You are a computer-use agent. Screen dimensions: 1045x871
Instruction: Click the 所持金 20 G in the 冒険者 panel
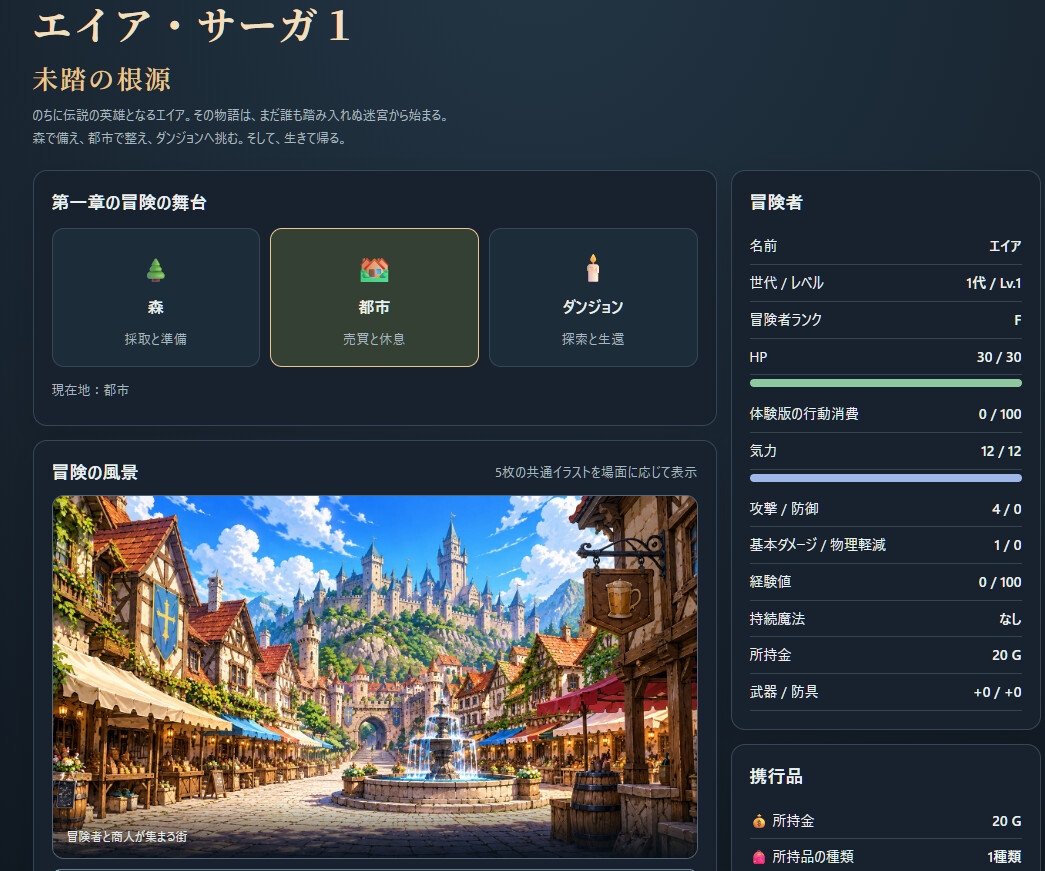1006,655
